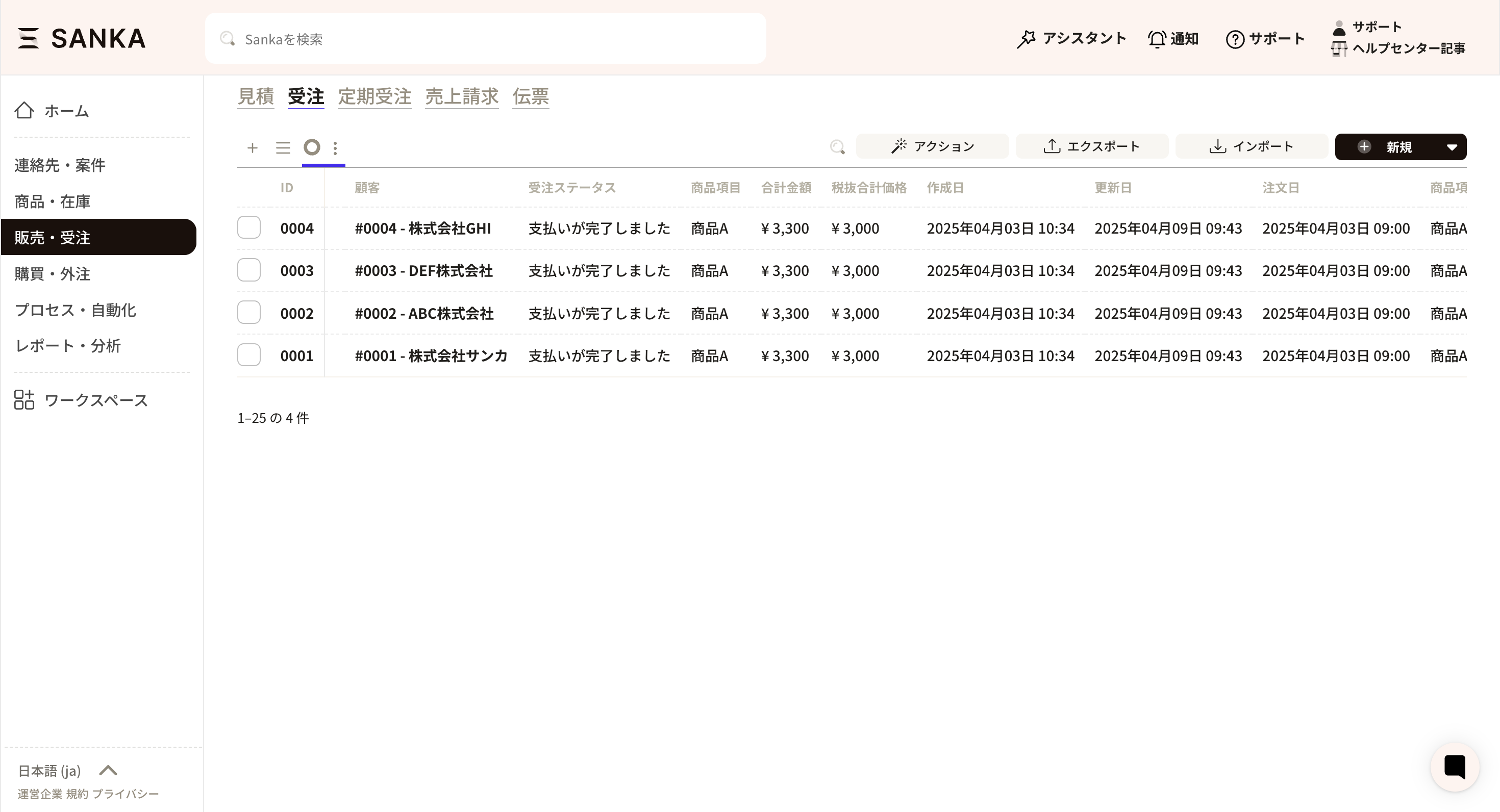The image size is (1500, 812).
Task: Open the three-dot view options menu
Action: (x=335, y=148)
